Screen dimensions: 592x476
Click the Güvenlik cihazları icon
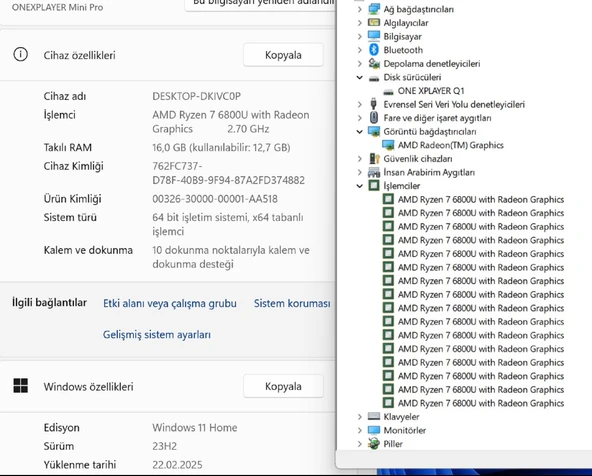[374, 159]
